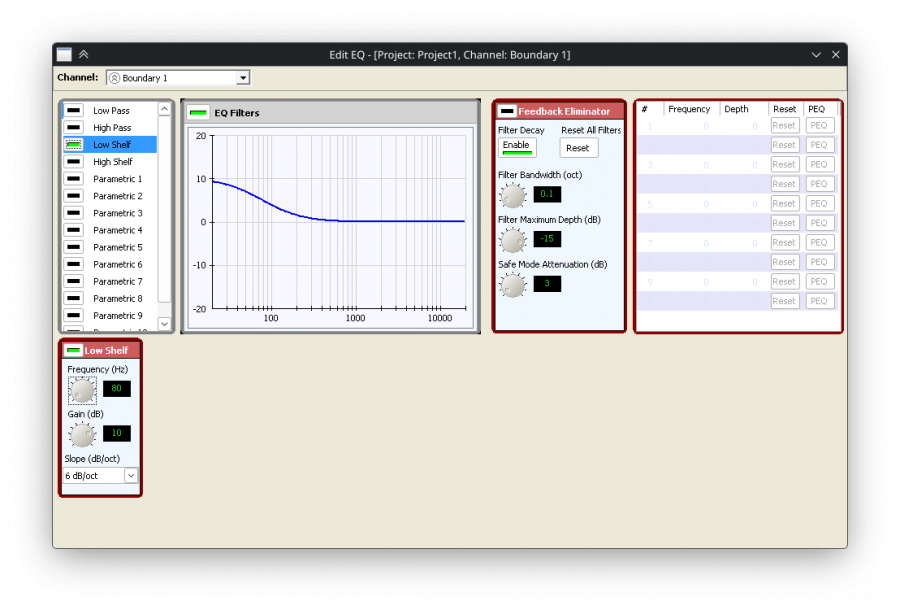Click the Parametric 1 filter indicator icon
900x610 pixels.
point(74,179)
